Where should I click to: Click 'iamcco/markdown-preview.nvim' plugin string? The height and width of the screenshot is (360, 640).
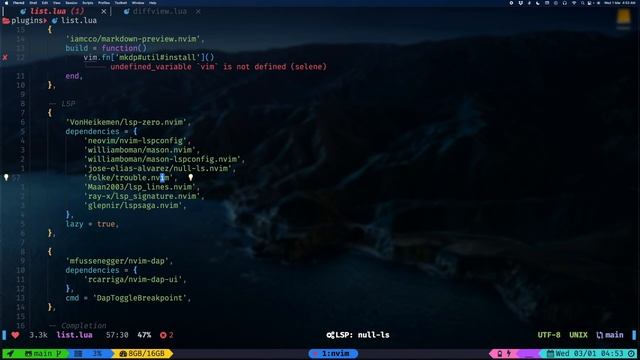point(133,39)
